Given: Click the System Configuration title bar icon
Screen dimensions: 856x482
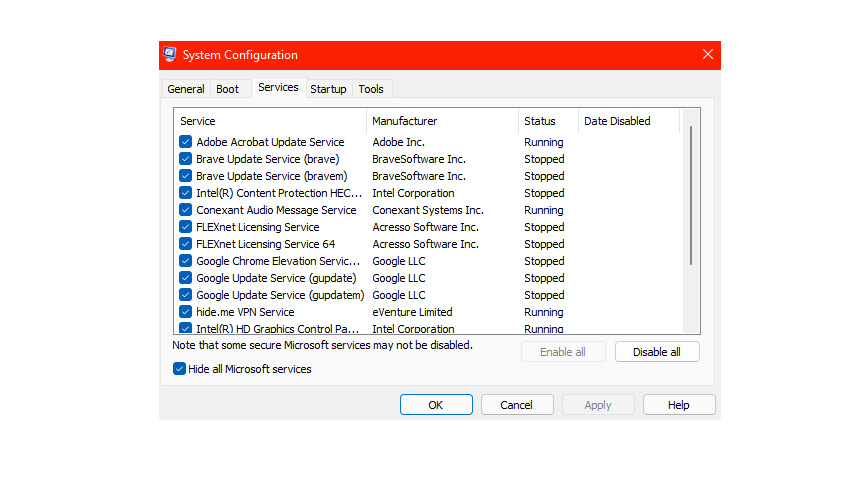Looking at the screenshot, I should pos(169,54).
